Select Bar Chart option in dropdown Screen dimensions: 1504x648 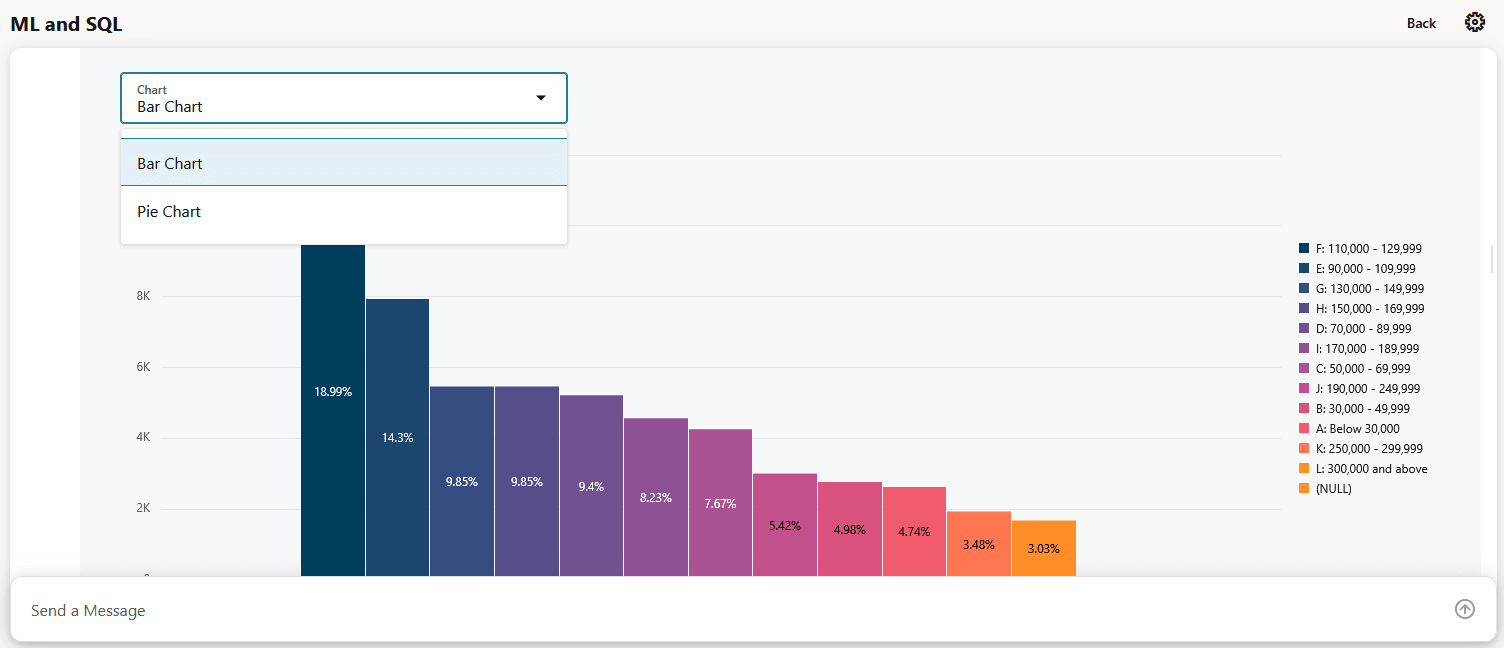pyautogui.click(x=344, y=163)
